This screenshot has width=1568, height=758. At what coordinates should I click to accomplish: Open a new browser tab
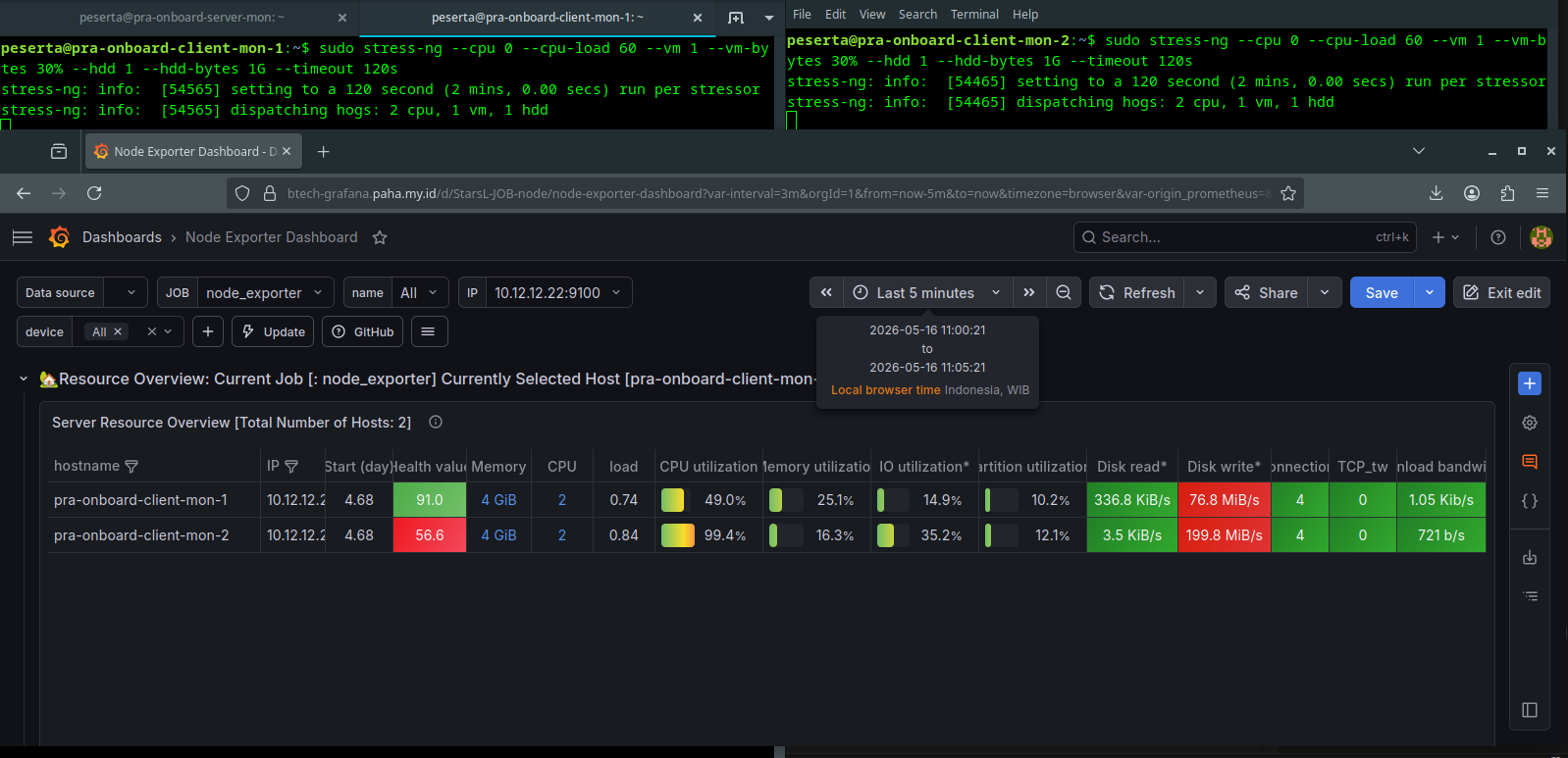point(323,151)
